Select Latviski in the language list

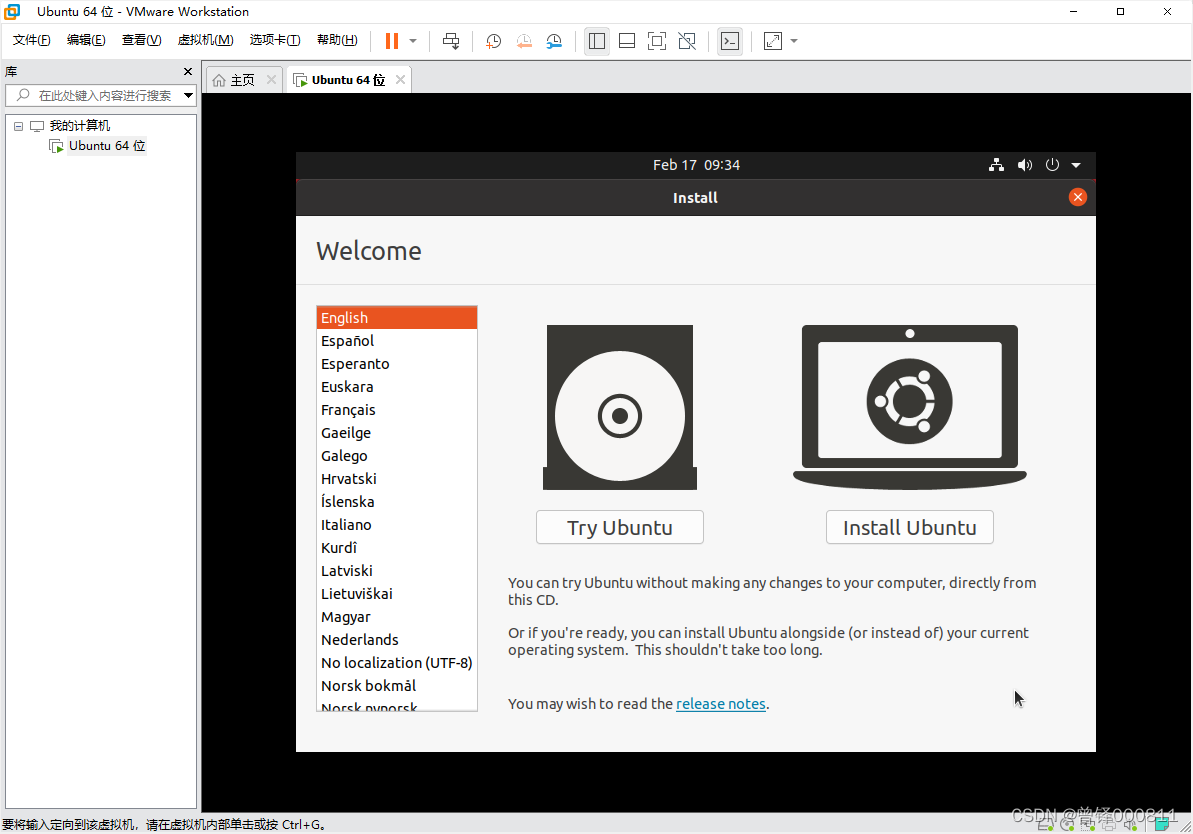pos(396,571)
